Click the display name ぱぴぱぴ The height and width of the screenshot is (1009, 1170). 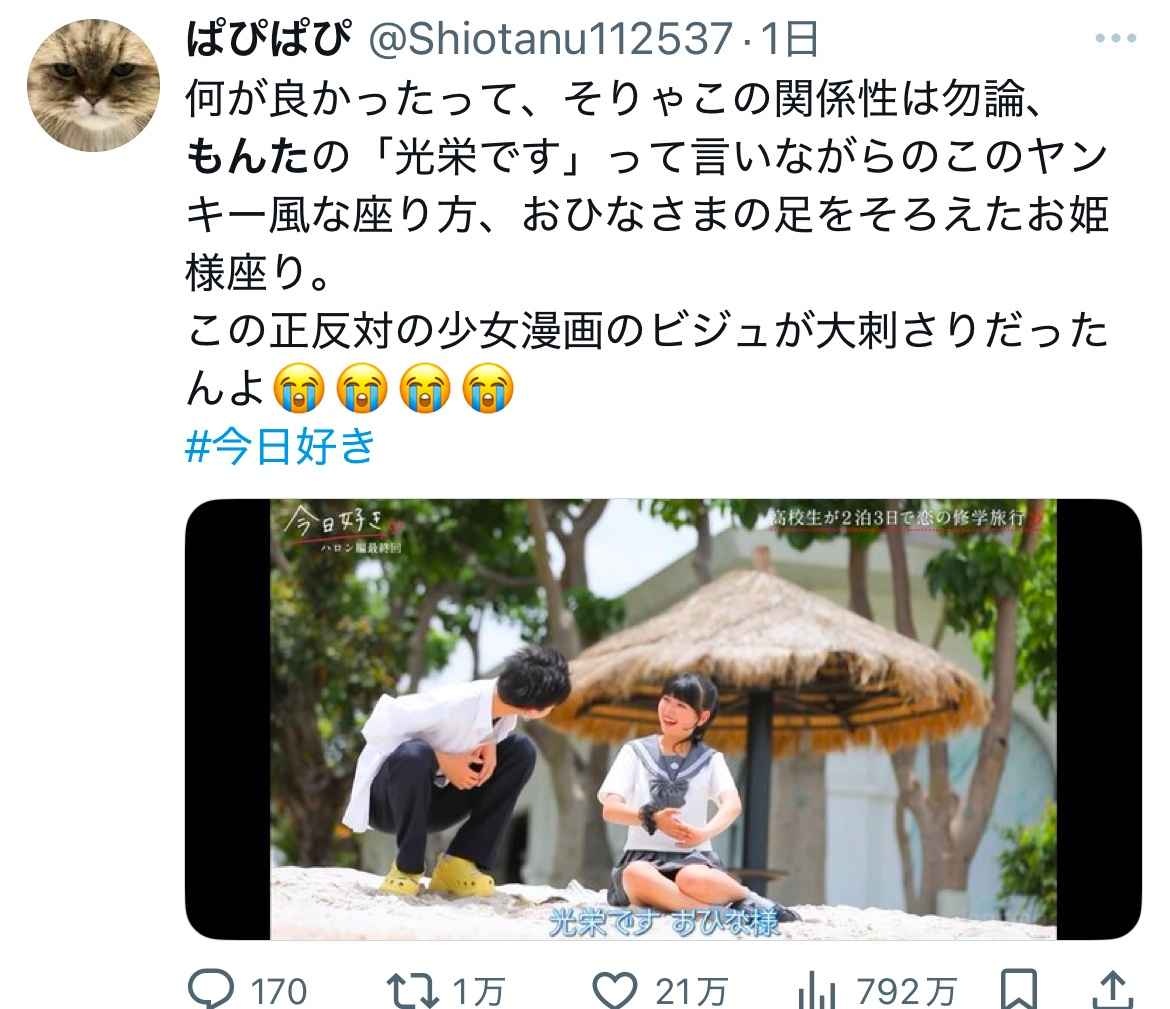(269, 38)
